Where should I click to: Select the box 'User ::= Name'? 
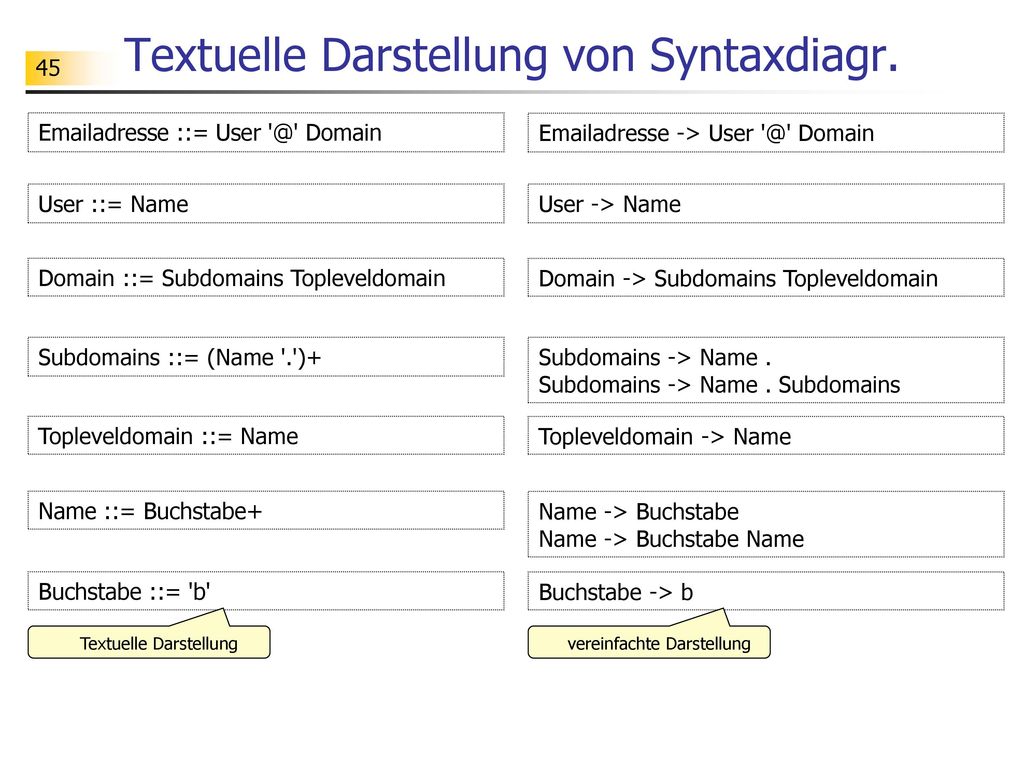point(266,204)
